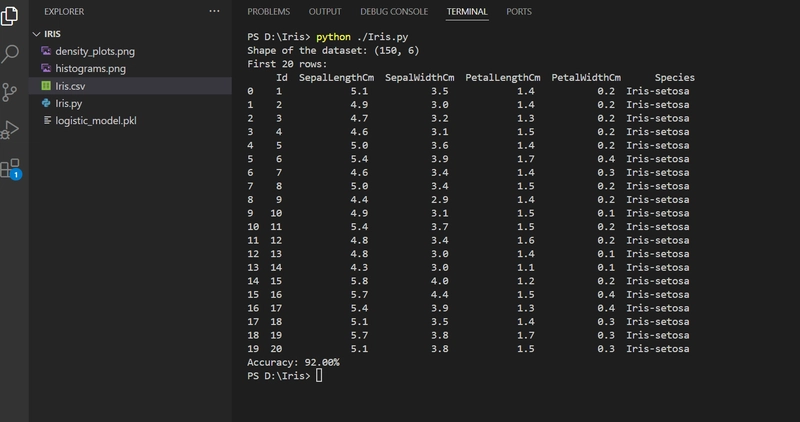Open the Search view icon
Screen dimensions: 800x422
click(10, 54)
